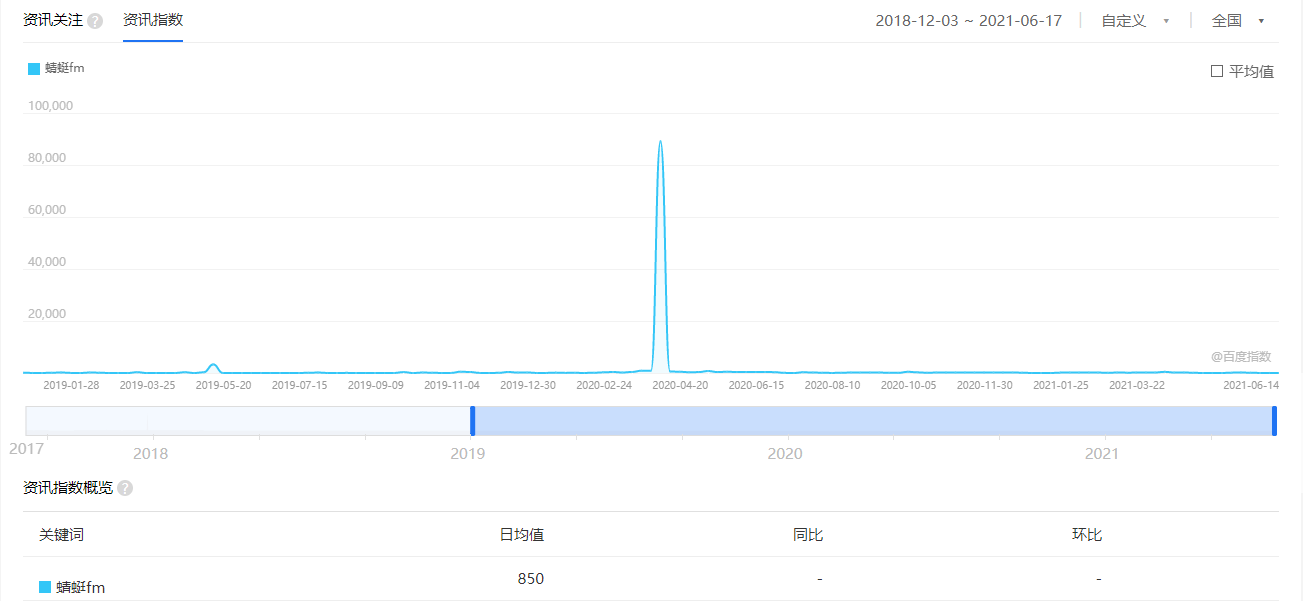
Task: Click the @百度指数 watermark
Action: [x=1243, y=356]
